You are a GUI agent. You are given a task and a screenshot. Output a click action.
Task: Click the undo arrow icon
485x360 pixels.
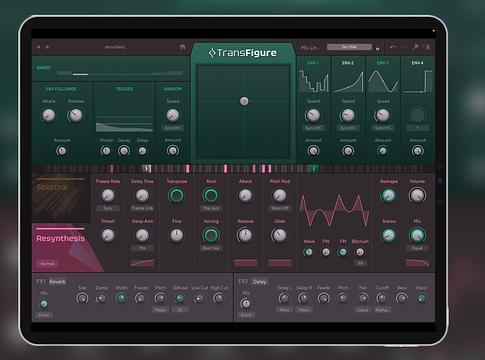(x=393, y=47)
